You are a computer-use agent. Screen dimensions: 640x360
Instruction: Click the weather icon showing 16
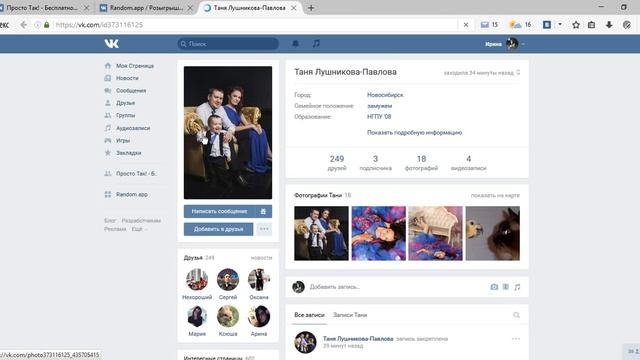tap(520, 25)
